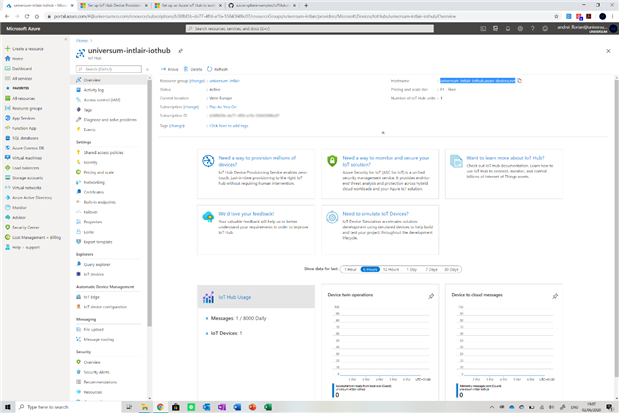
Task: Open Chrome from the Windows taskbar
Action: coord(160,407)
